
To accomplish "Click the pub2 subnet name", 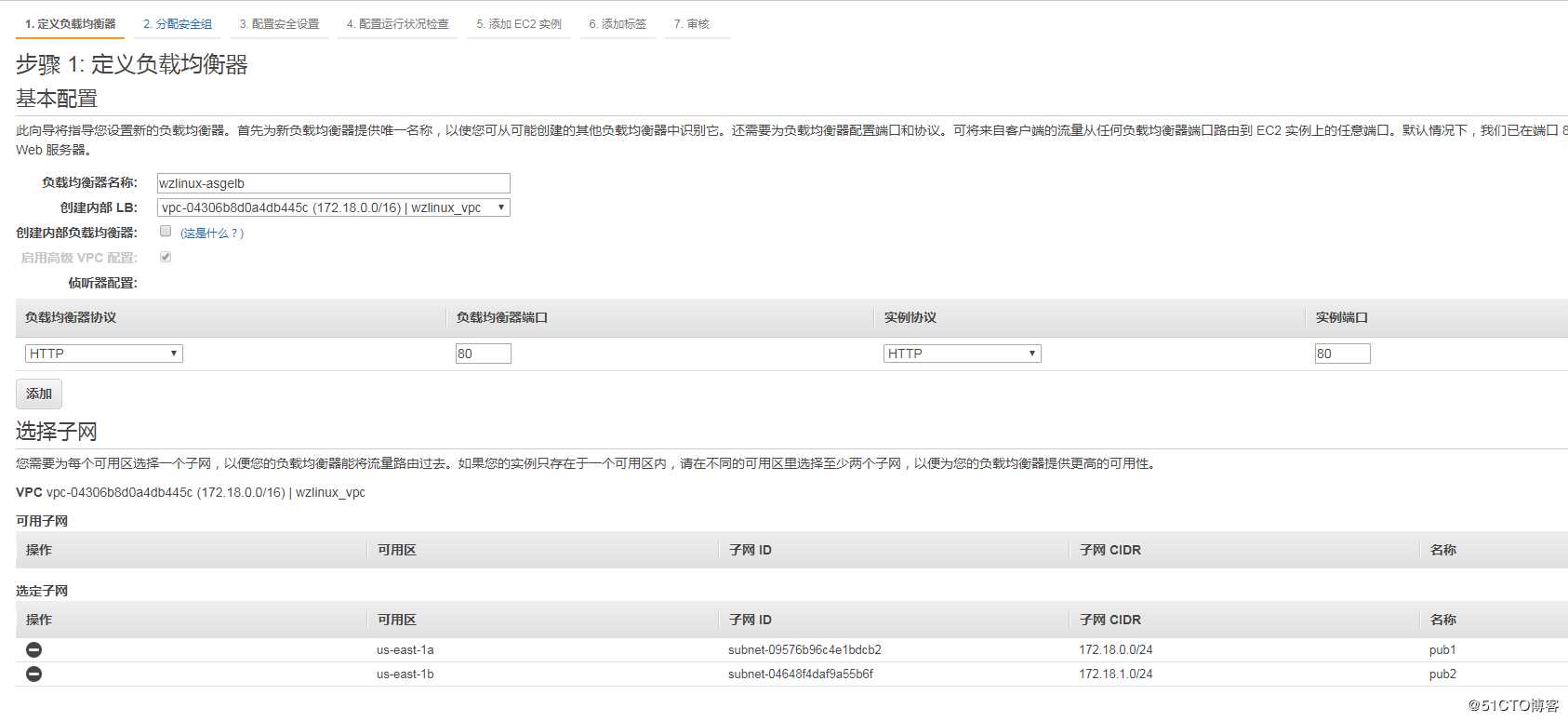I will [1442, 674].
